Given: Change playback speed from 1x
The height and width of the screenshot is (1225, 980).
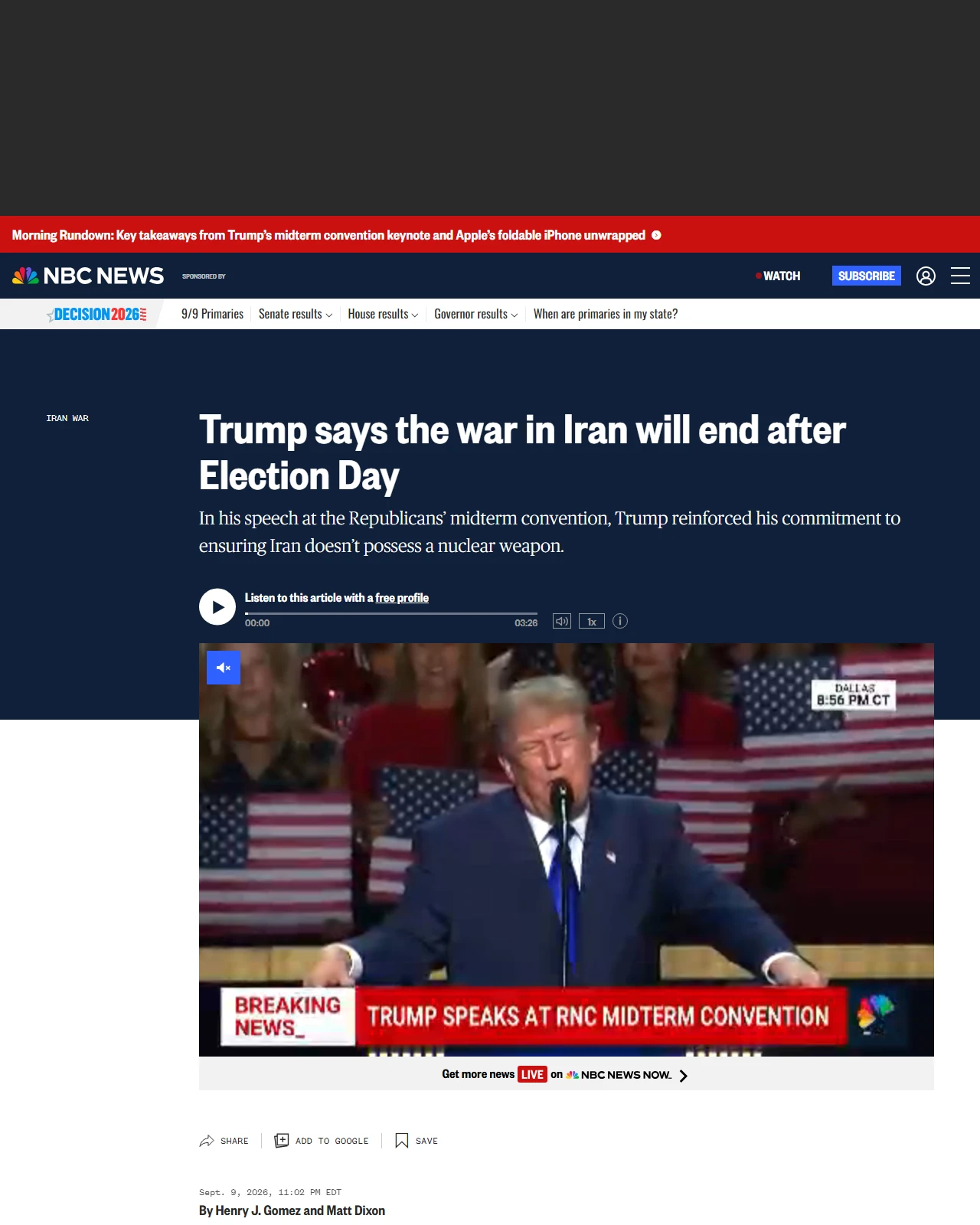Looking at the screenshot, I should (592, 621).
